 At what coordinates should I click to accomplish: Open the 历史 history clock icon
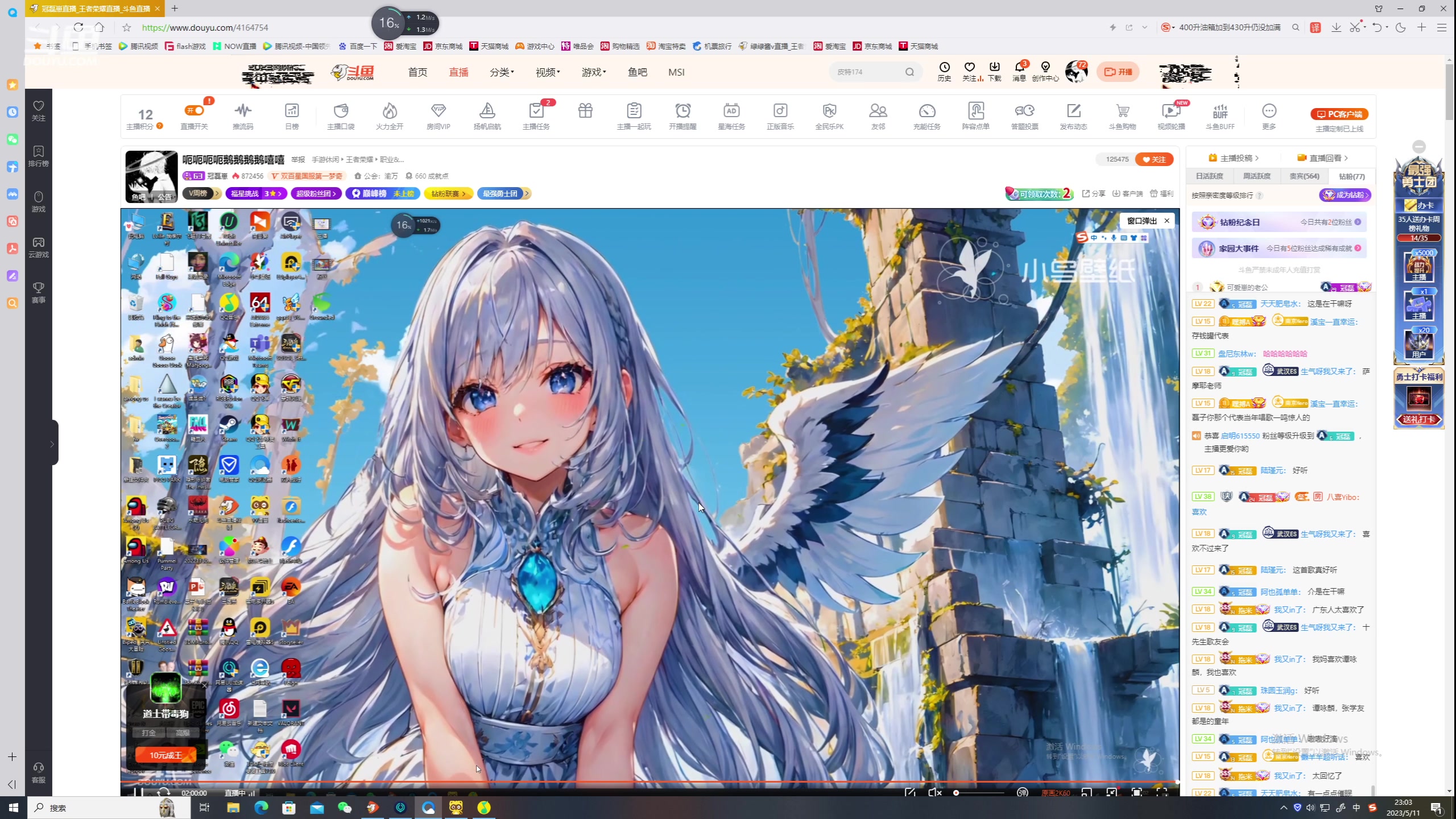pyautogui.click(x=944, y=67)
